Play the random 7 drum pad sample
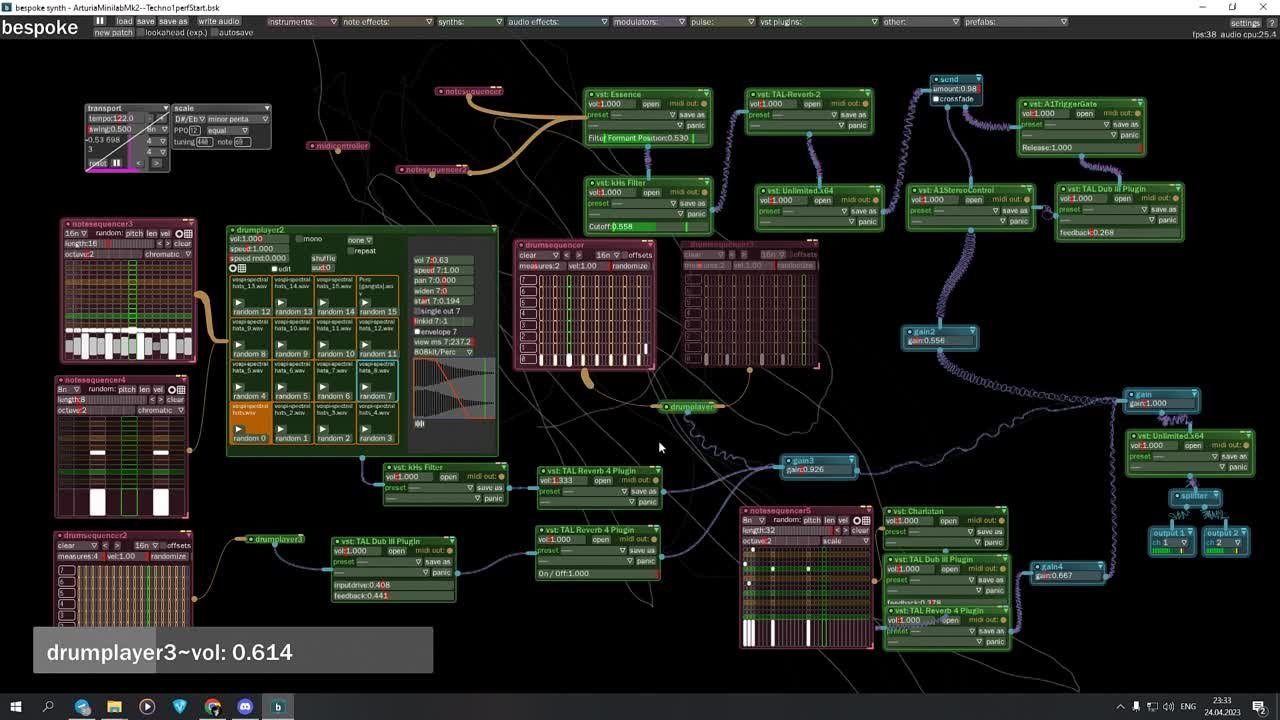Screen dimensions: 1280x720 click(x=364, y=387)
